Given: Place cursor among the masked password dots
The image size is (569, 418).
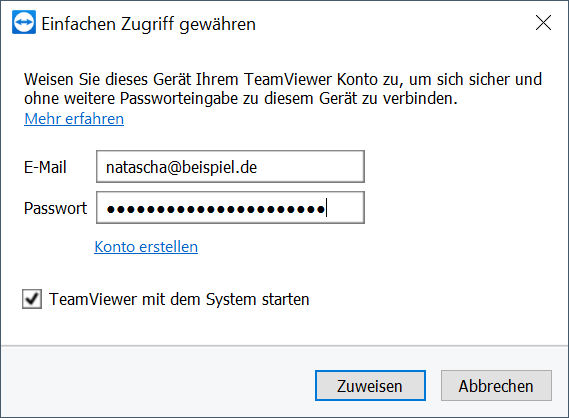Looking at the screenshot, I should 216,209.
